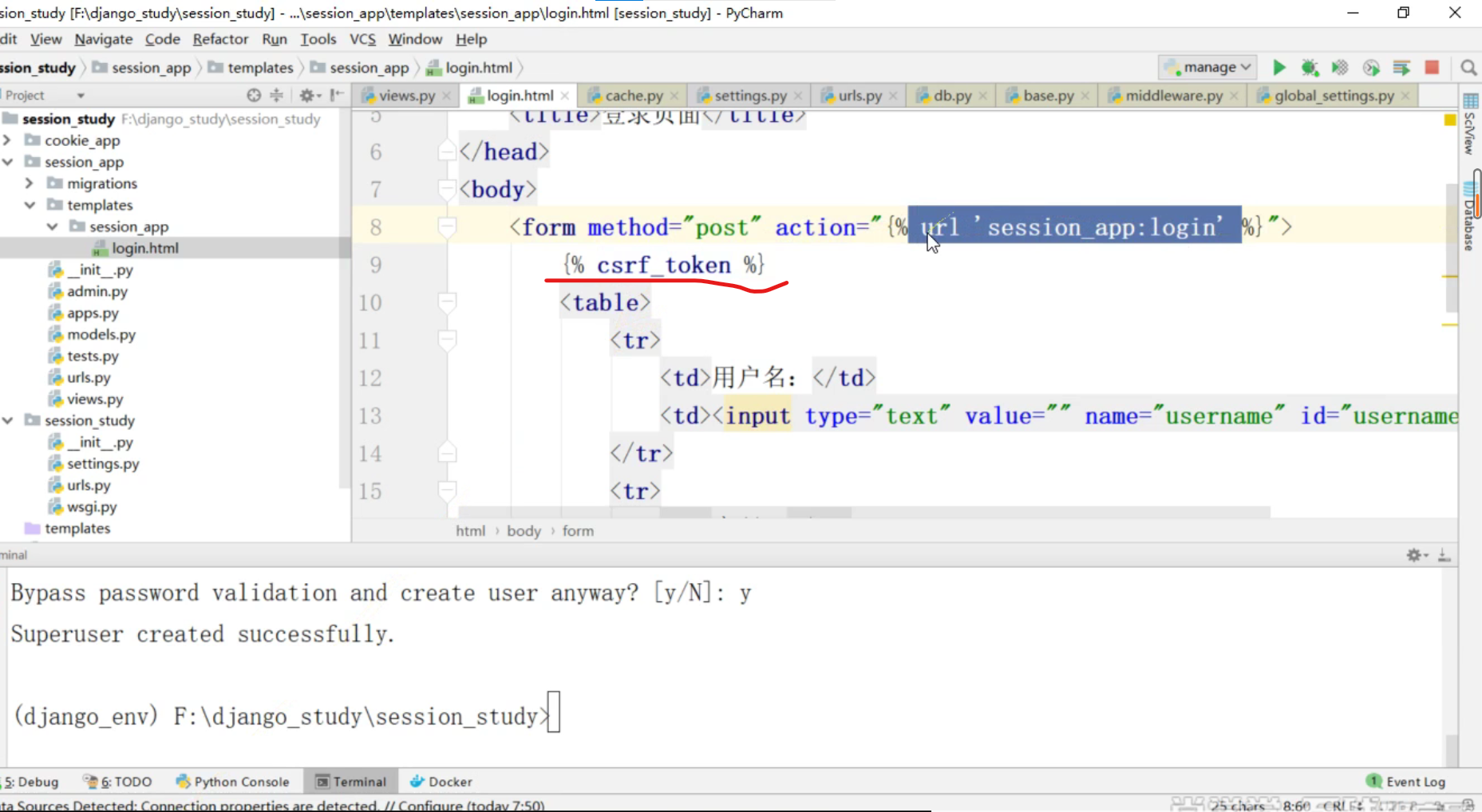This screenshot has width=1482, height=812.
Task: Expand the migrations folder
Action: point(30,183)
